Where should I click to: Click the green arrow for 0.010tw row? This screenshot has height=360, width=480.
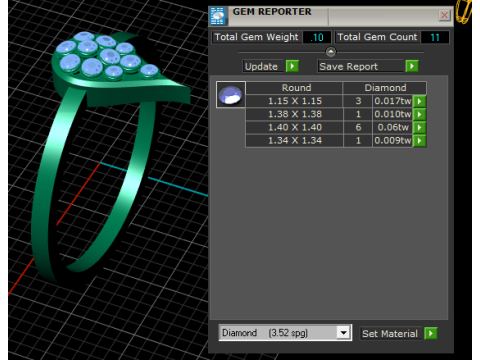[x=419, y=114]
